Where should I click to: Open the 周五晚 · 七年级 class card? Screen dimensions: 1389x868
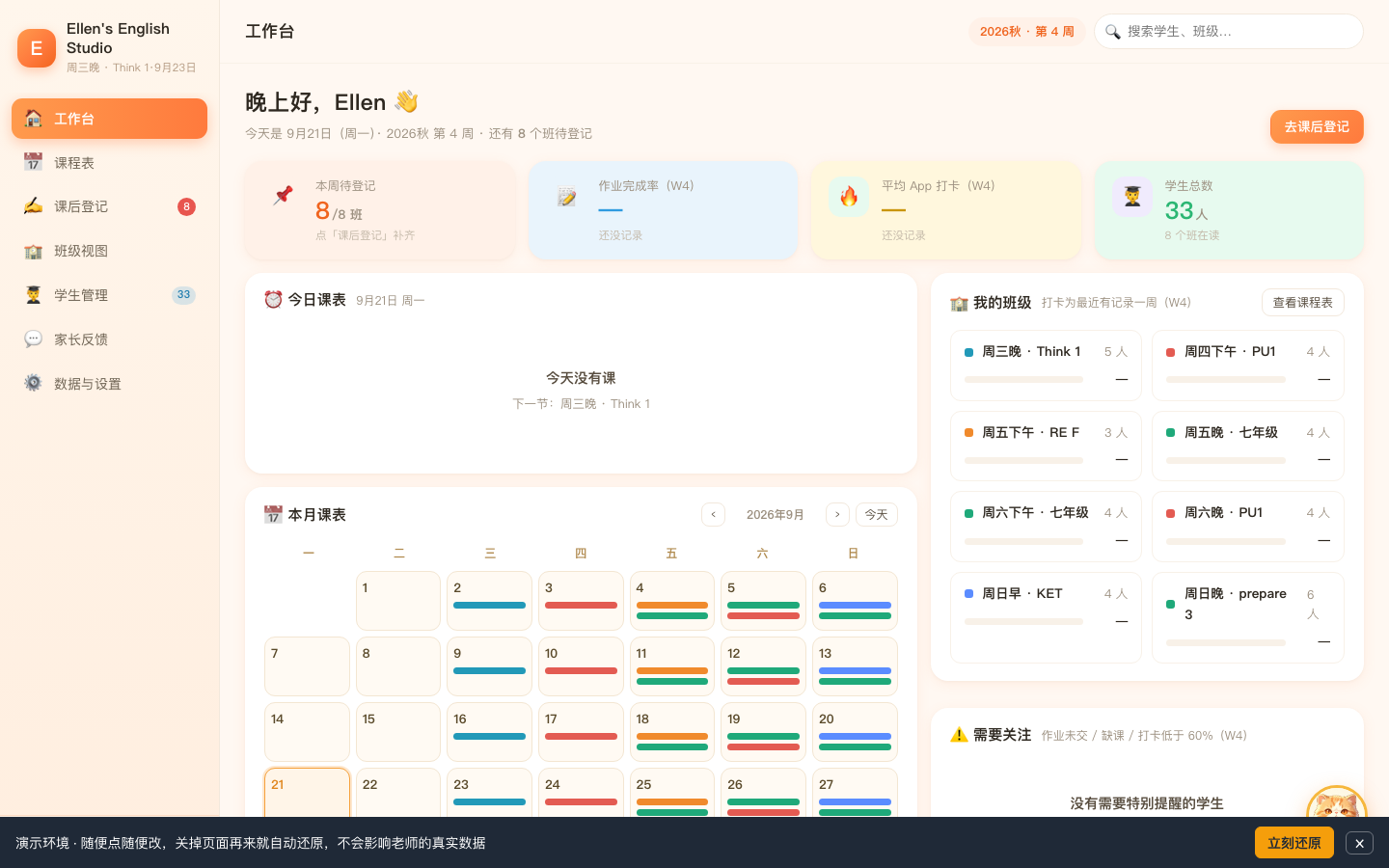pos(1248,447)
